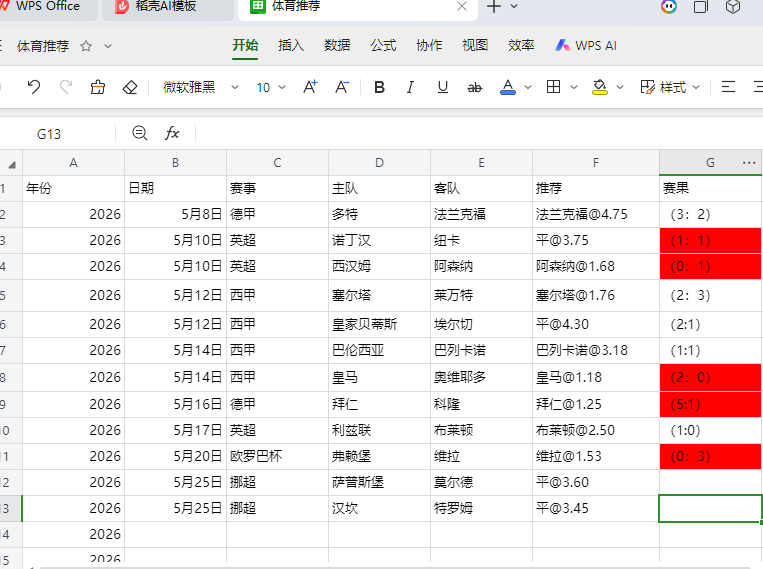Switch to the 稻壳AI模板 tab
Image resolution: width=763 pixels, height=569 pixels.
tap(167, 7)
